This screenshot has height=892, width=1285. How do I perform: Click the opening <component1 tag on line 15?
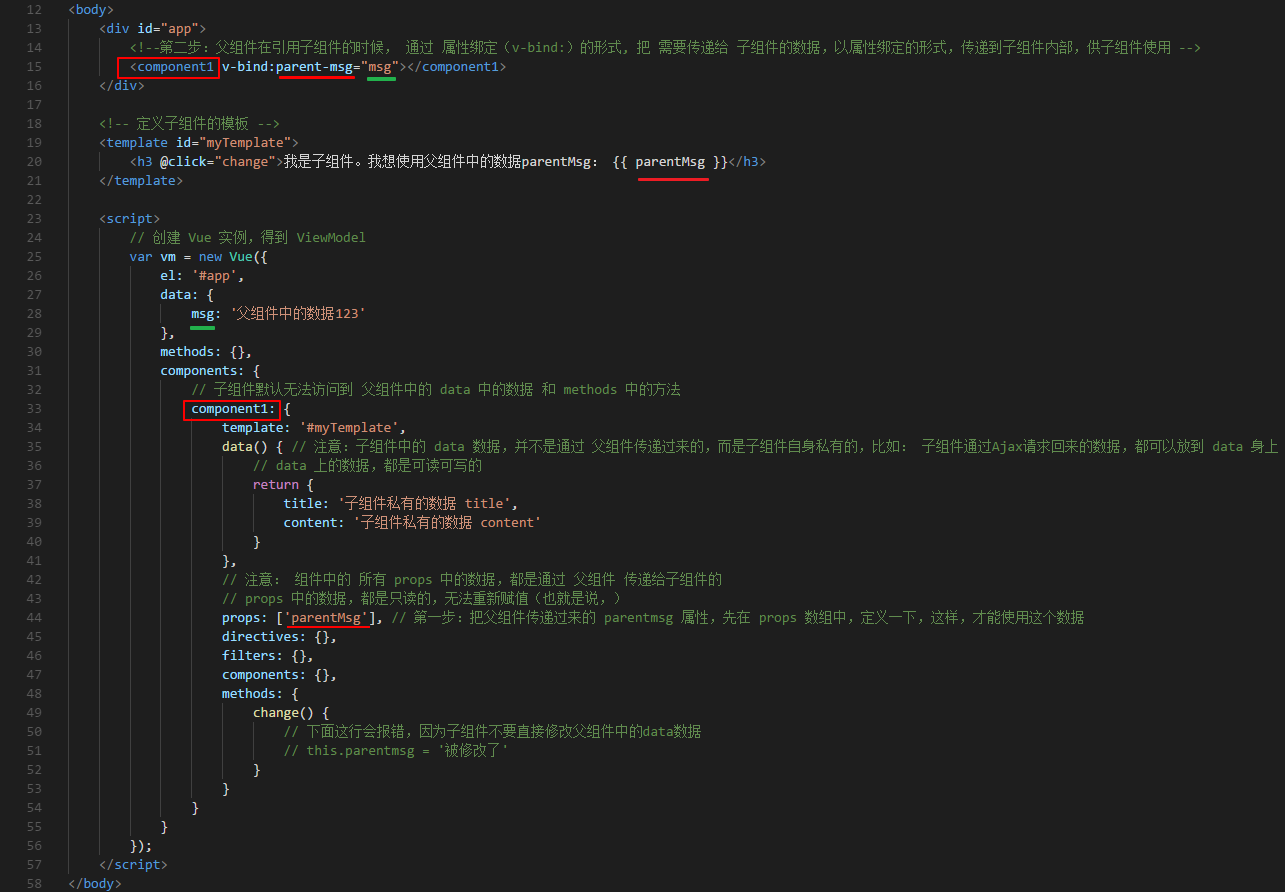pos(172,67)
